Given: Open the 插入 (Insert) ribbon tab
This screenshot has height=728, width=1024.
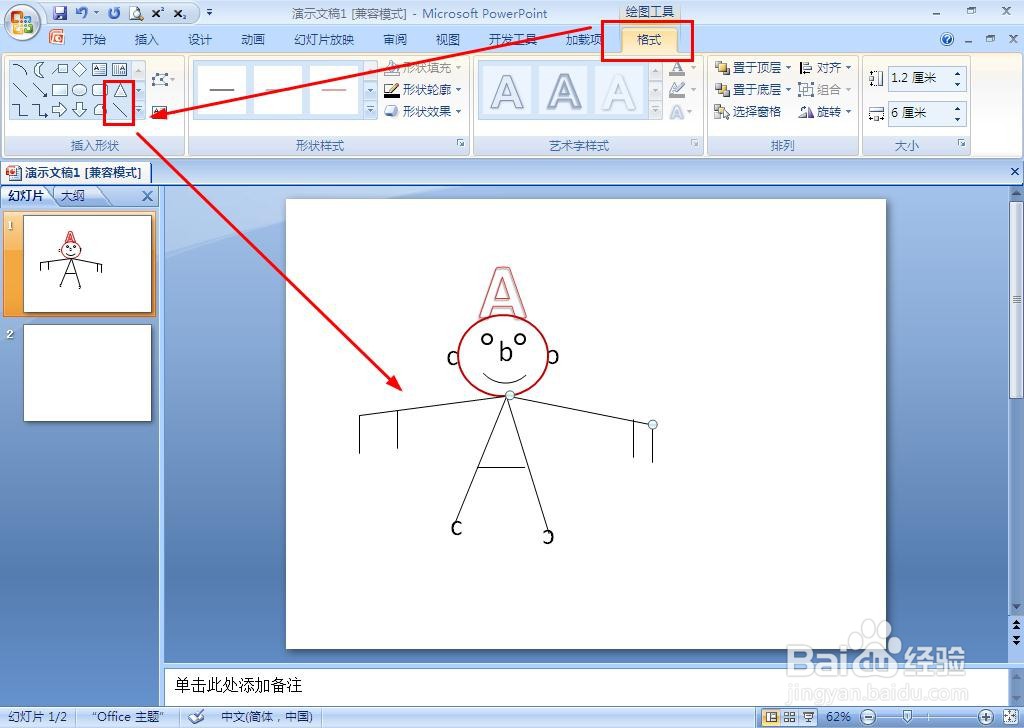Looking at the screenshot, I should [146, 40].
